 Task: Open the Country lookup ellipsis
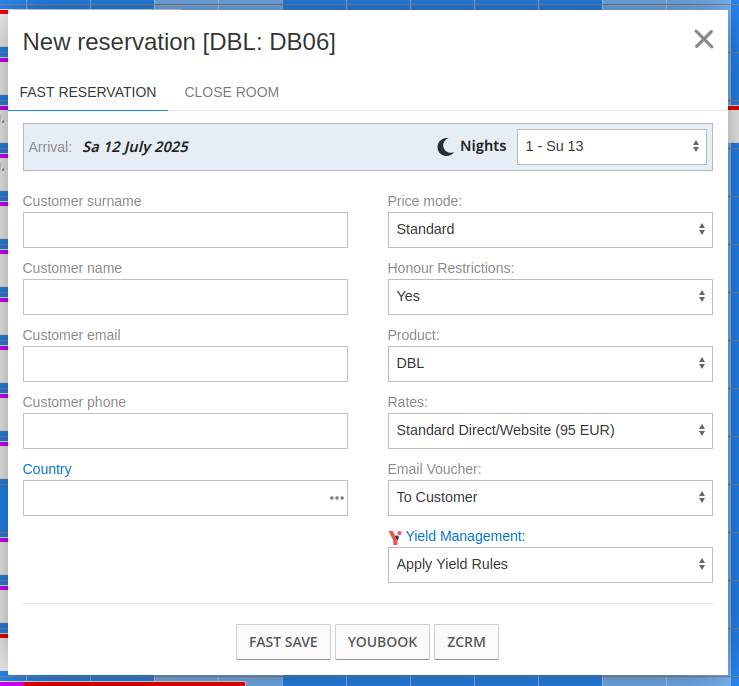pos(337,498)
